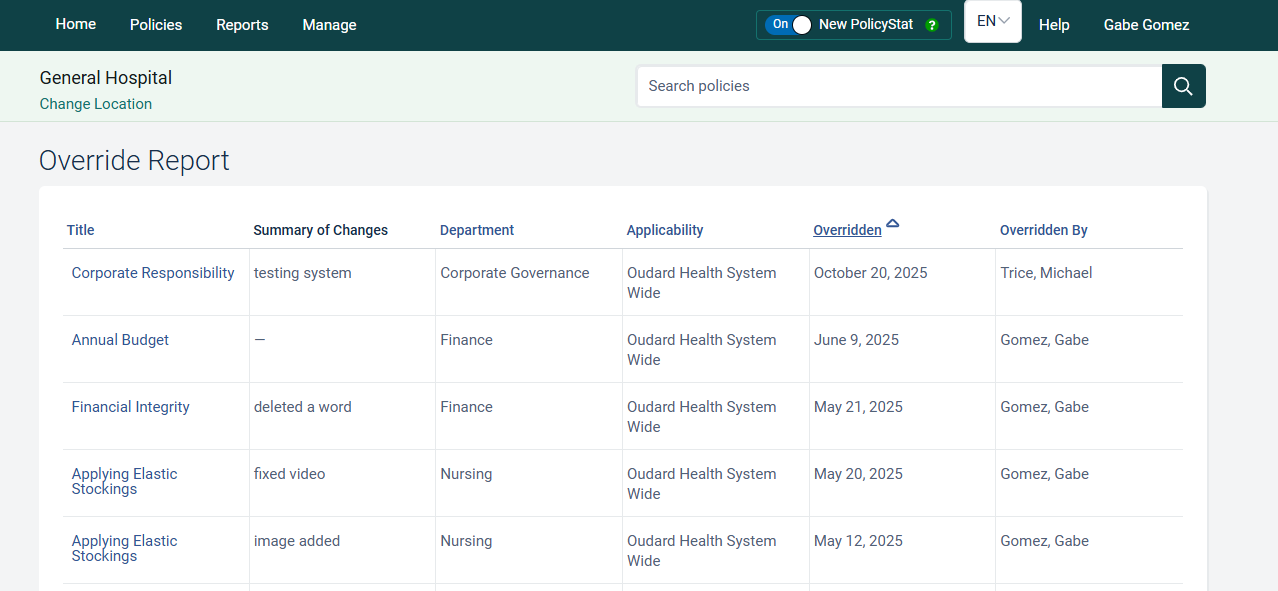This screenshot has width=1278, height=591.
Task: Sort by the Overridden By column header
Action: (1043, 230)
